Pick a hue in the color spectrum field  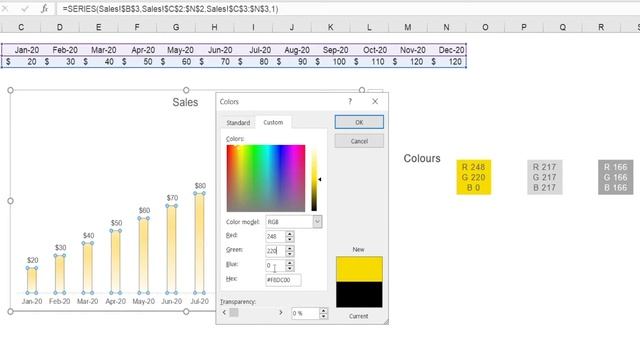pos(266,178)
